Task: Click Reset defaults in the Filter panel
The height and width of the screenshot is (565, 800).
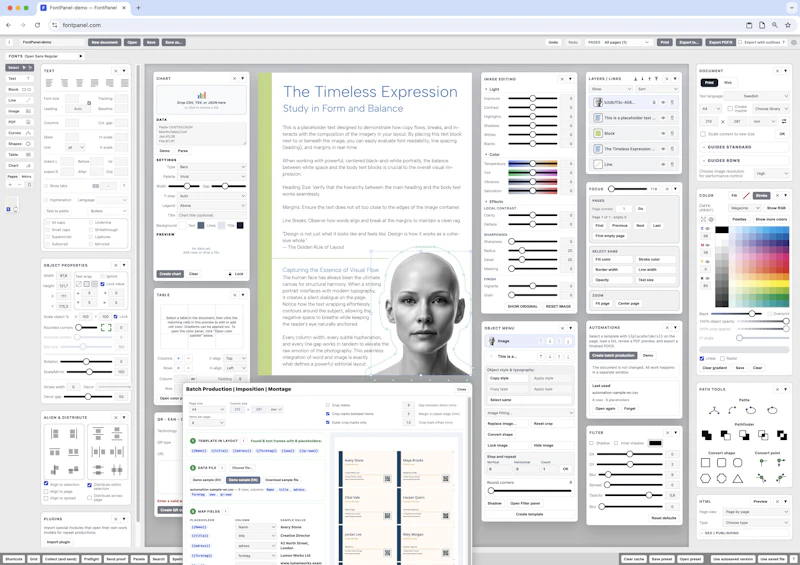Action: [x=664, y=518]
